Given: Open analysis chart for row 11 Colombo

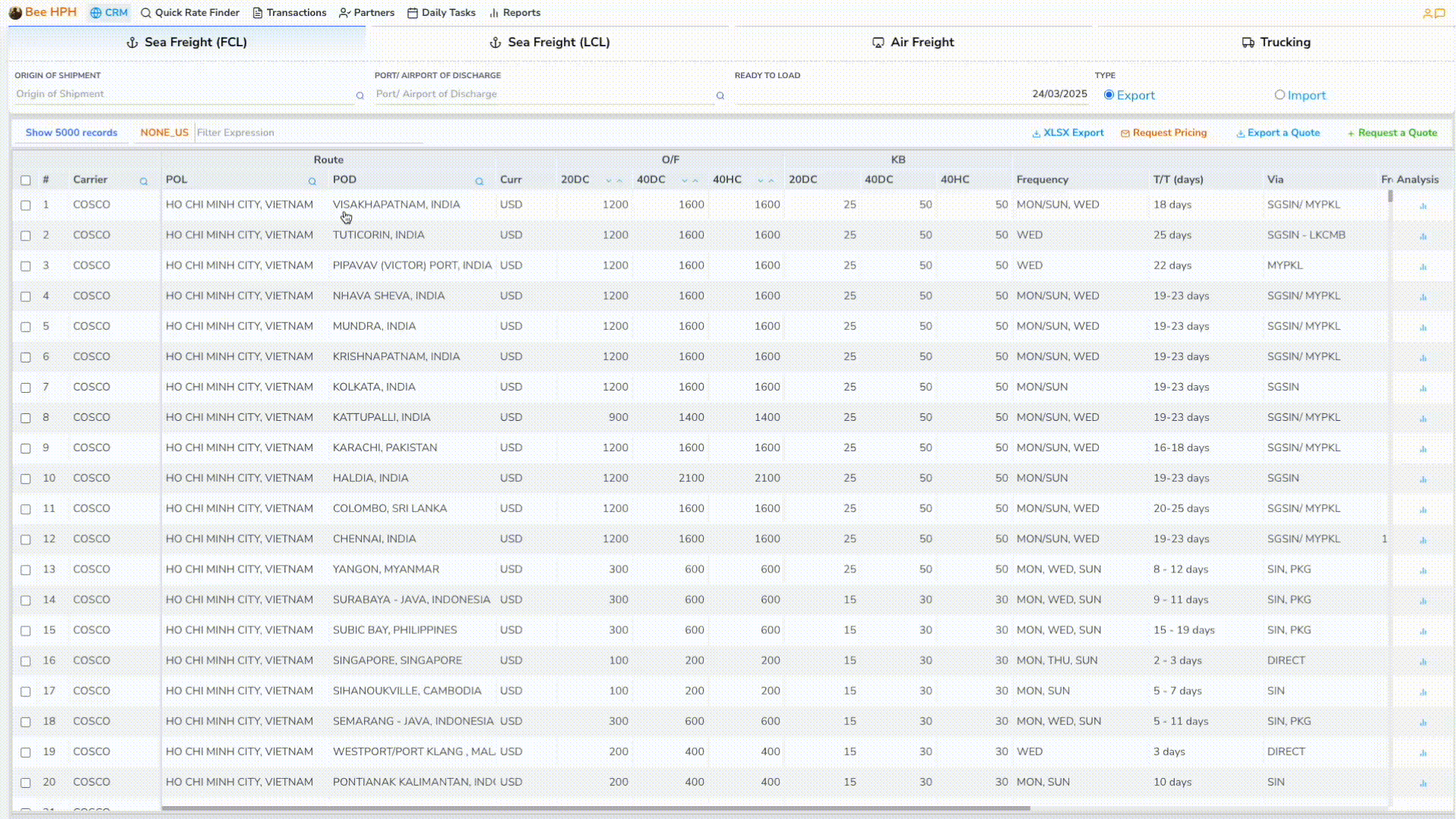Looking at the screenshot, I should click(1423, 509).
